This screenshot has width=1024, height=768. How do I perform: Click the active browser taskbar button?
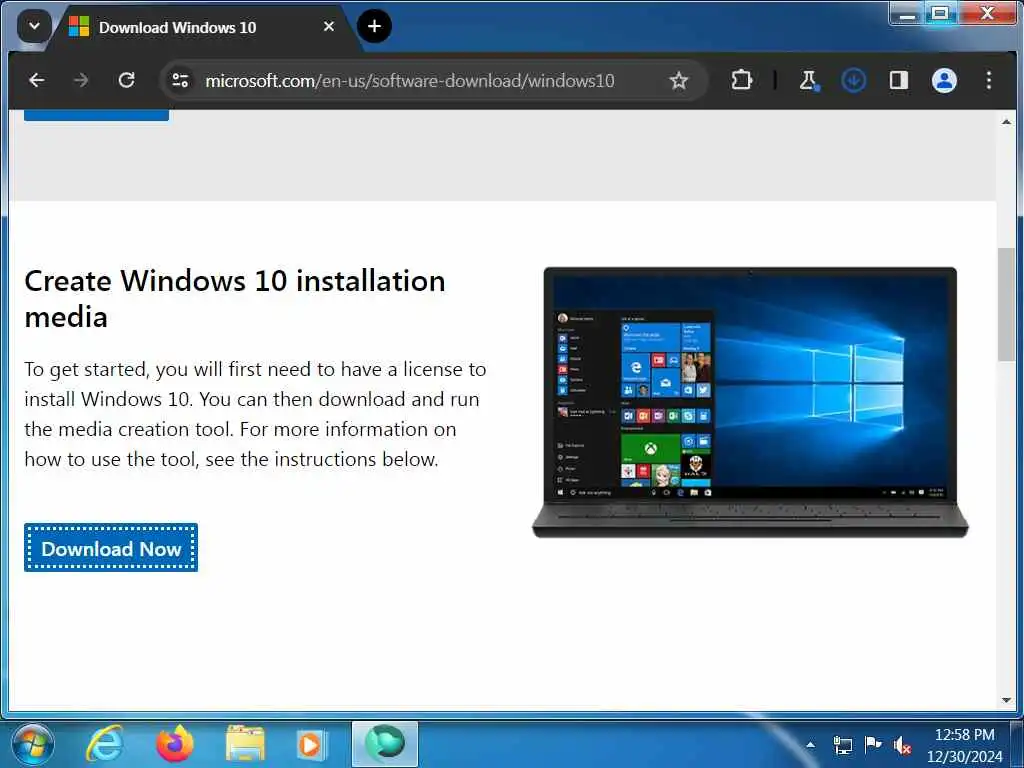click(385, 744)
